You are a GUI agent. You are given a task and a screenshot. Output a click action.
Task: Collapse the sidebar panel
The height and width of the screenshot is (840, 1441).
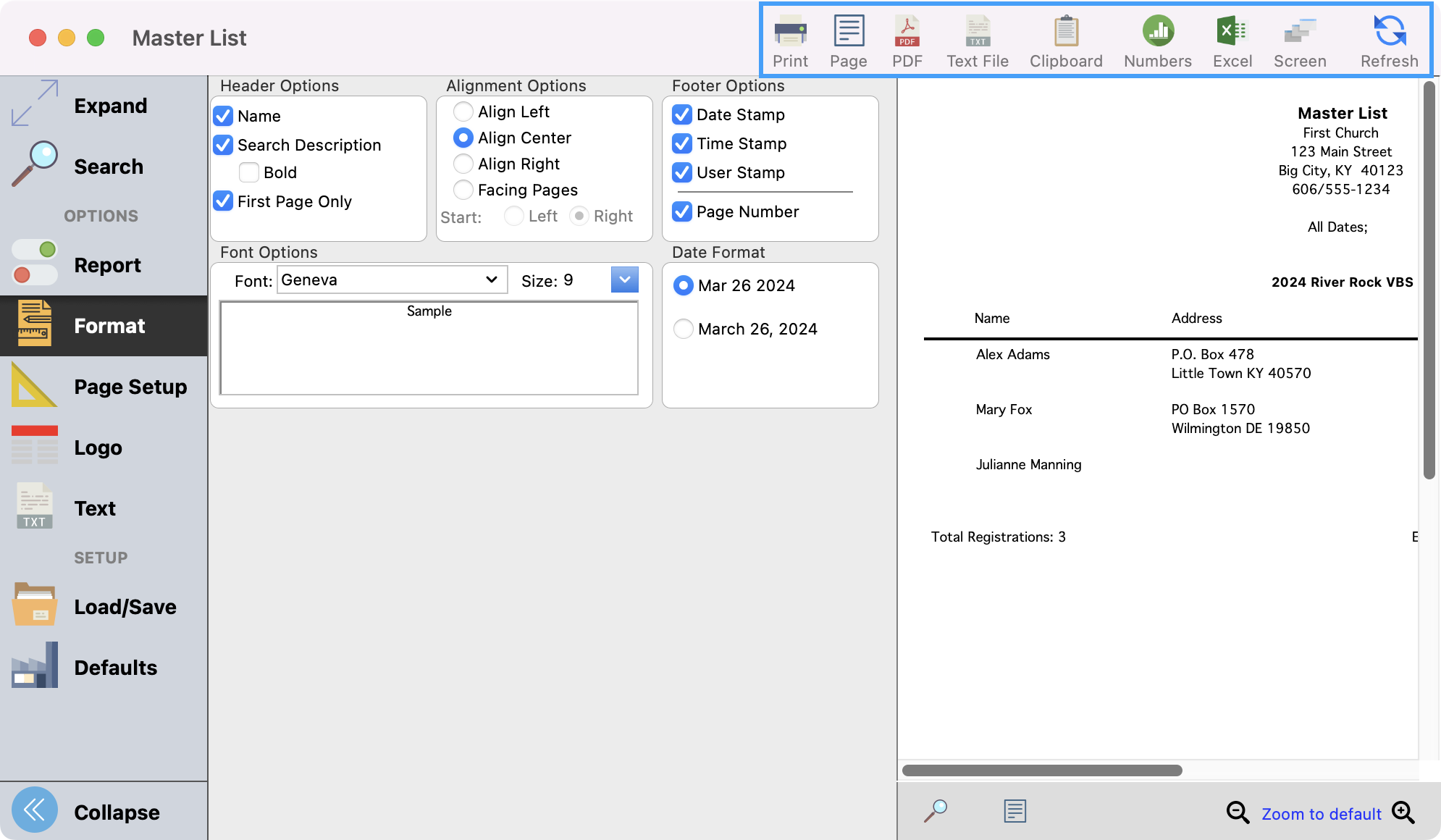(x=35, y=810)
